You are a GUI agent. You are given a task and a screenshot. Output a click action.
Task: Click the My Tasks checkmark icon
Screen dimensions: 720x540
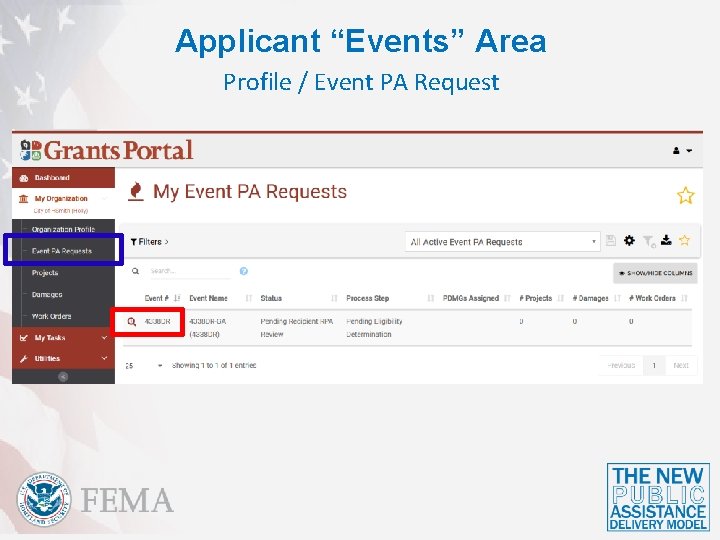[24, 338]
